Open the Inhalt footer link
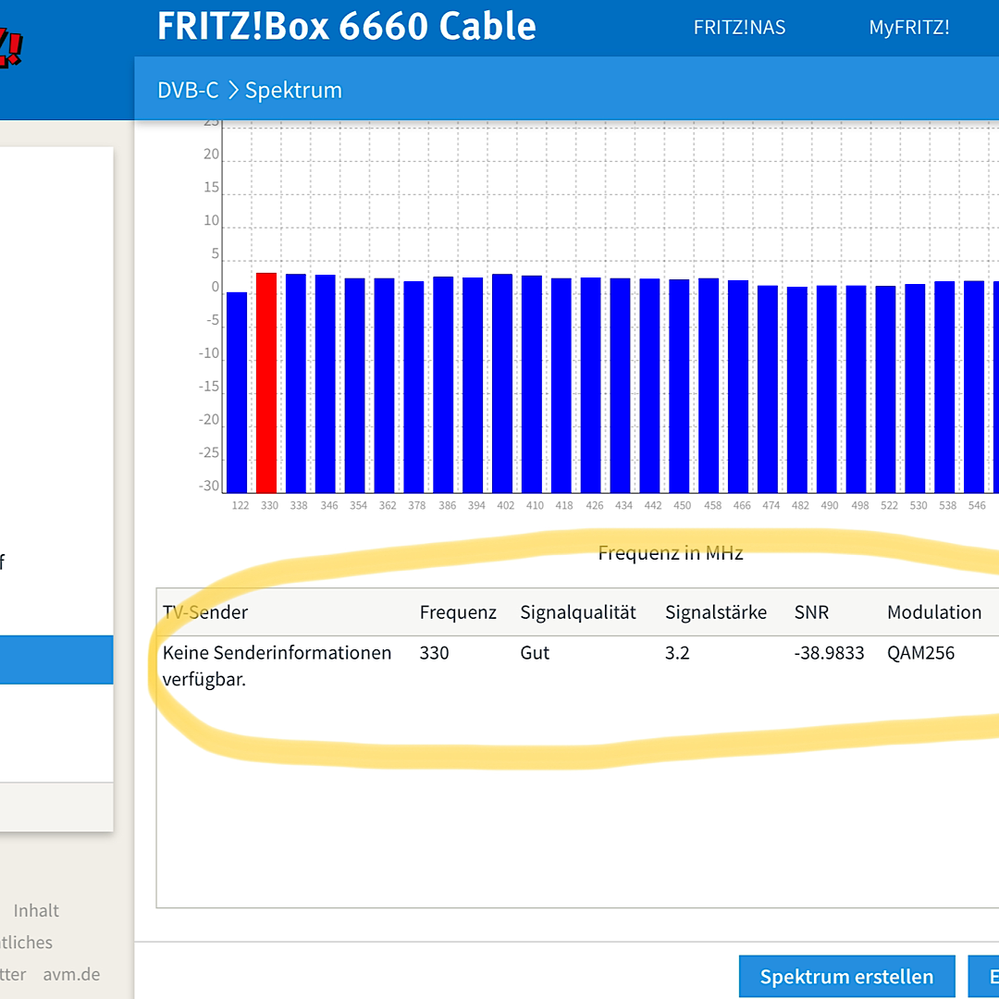 [x=36, y=910]
